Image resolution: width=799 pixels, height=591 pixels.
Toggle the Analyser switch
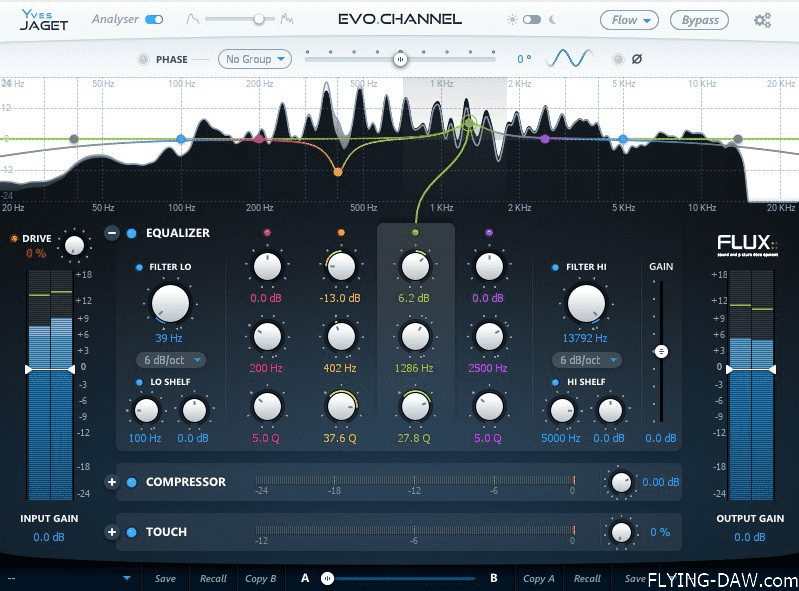point(154,19)
